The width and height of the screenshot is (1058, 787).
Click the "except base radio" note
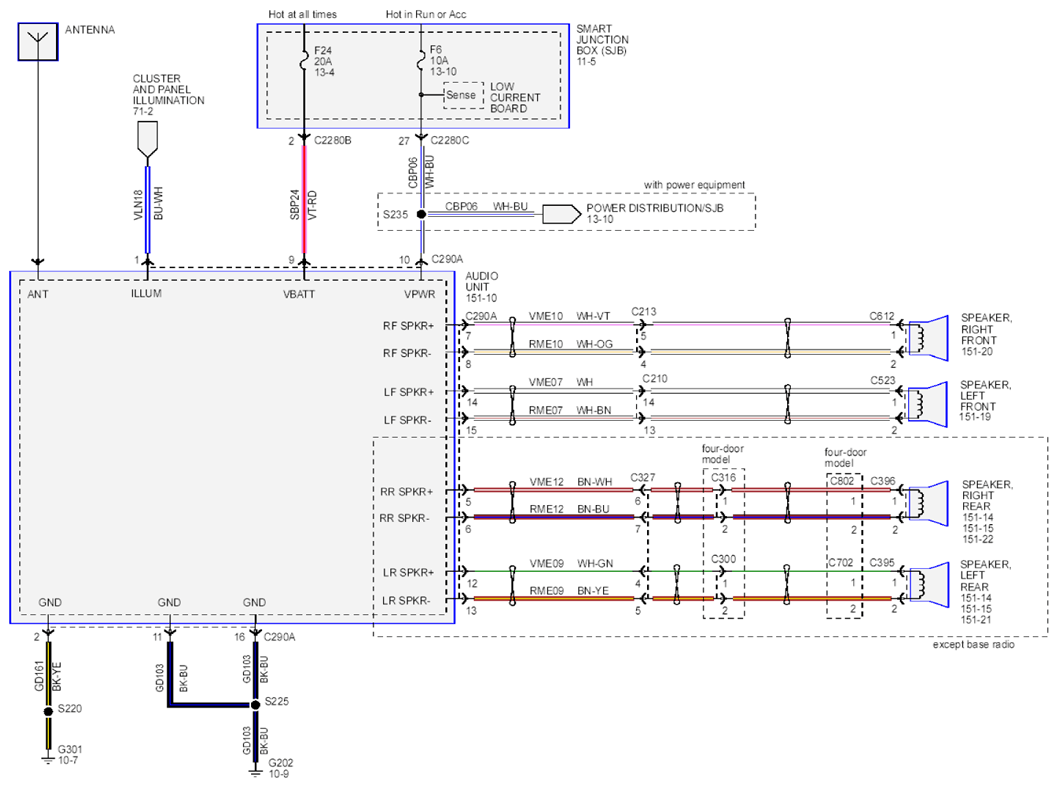(974, 645)
